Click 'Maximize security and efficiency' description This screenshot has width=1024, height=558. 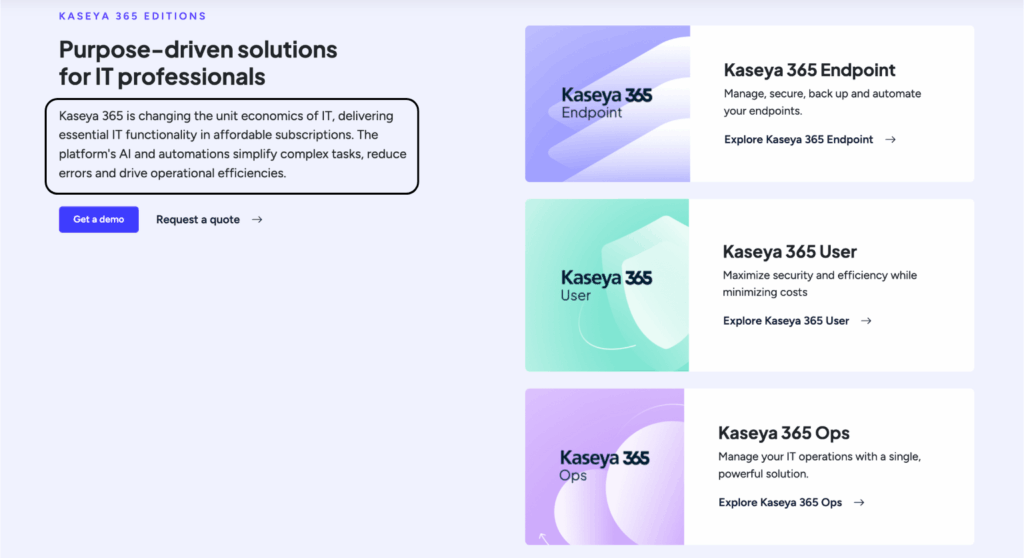click(x=820, y=284)
